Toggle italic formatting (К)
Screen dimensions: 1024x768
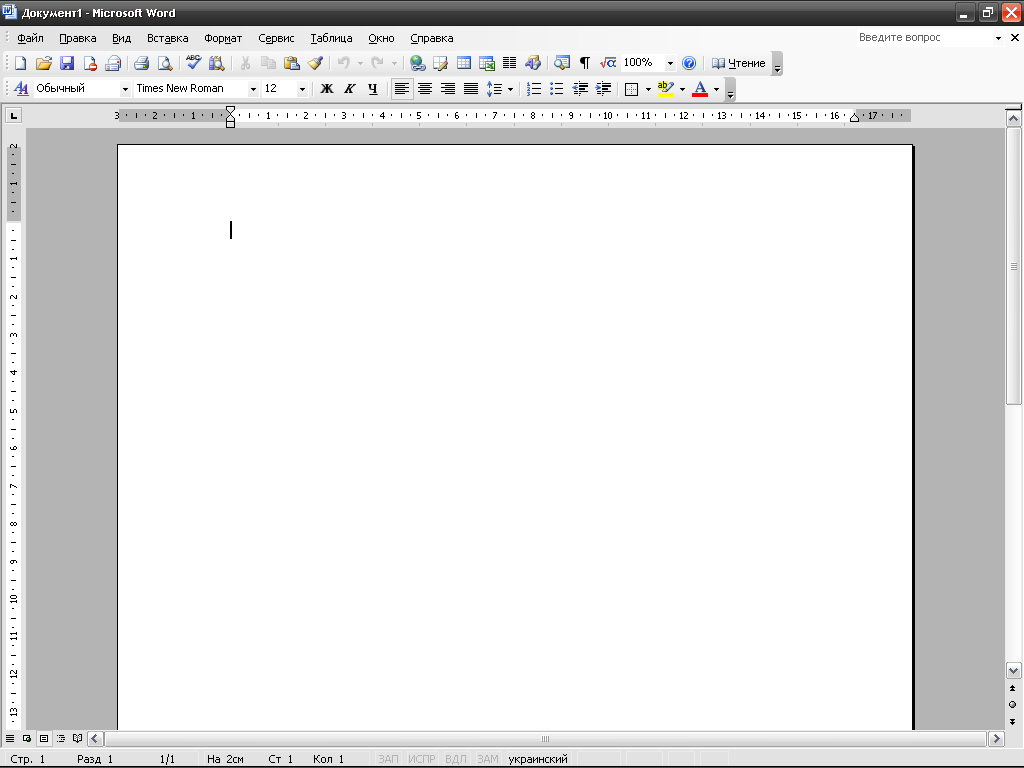349,89
